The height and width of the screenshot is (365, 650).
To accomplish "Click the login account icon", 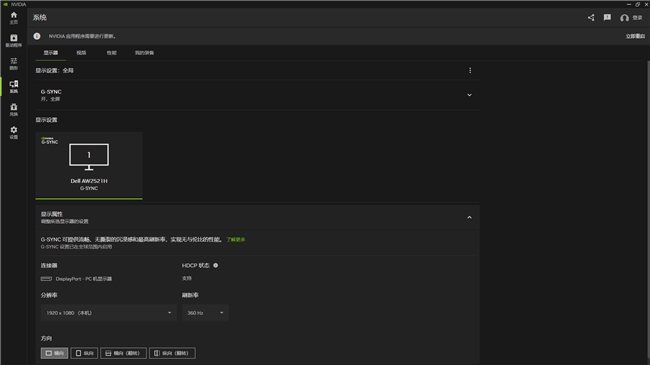I will coord(624,18).
